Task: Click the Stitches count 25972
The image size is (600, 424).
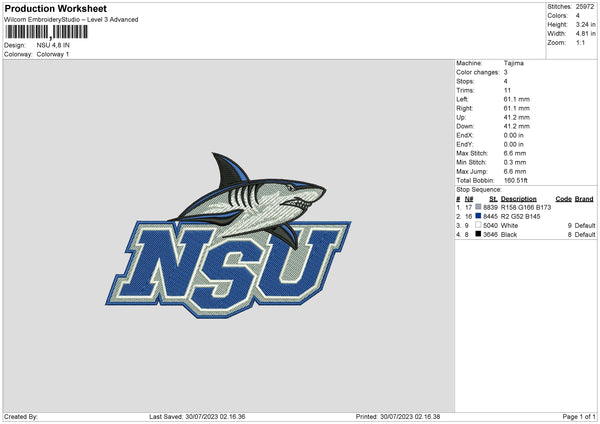Action: pyautogui.click(x=586, y=5)
